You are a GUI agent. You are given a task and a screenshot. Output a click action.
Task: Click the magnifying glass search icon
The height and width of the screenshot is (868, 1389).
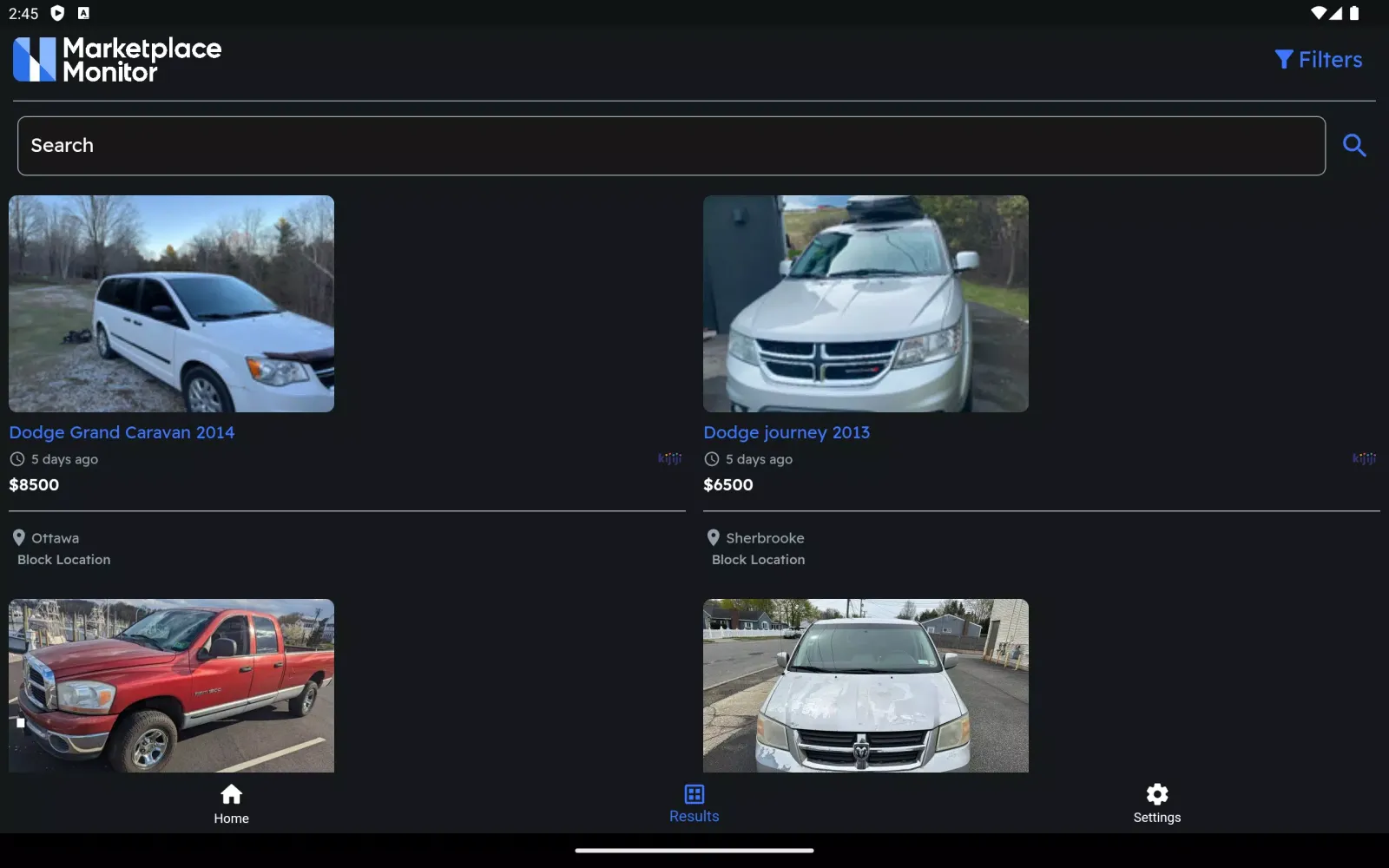[1354, 145]
